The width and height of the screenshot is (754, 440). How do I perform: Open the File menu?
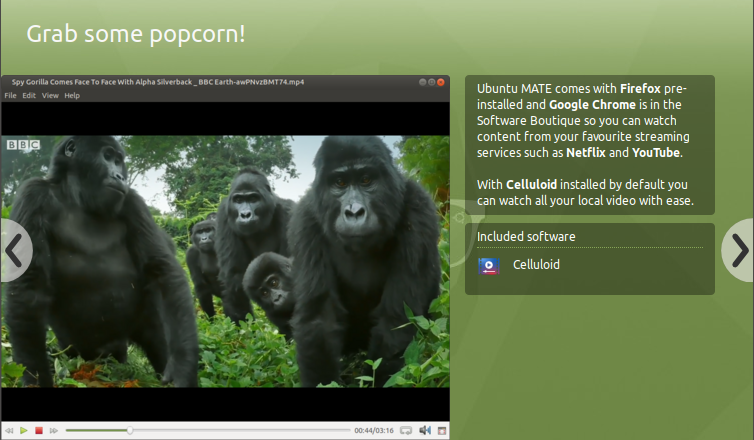point(10,95)
